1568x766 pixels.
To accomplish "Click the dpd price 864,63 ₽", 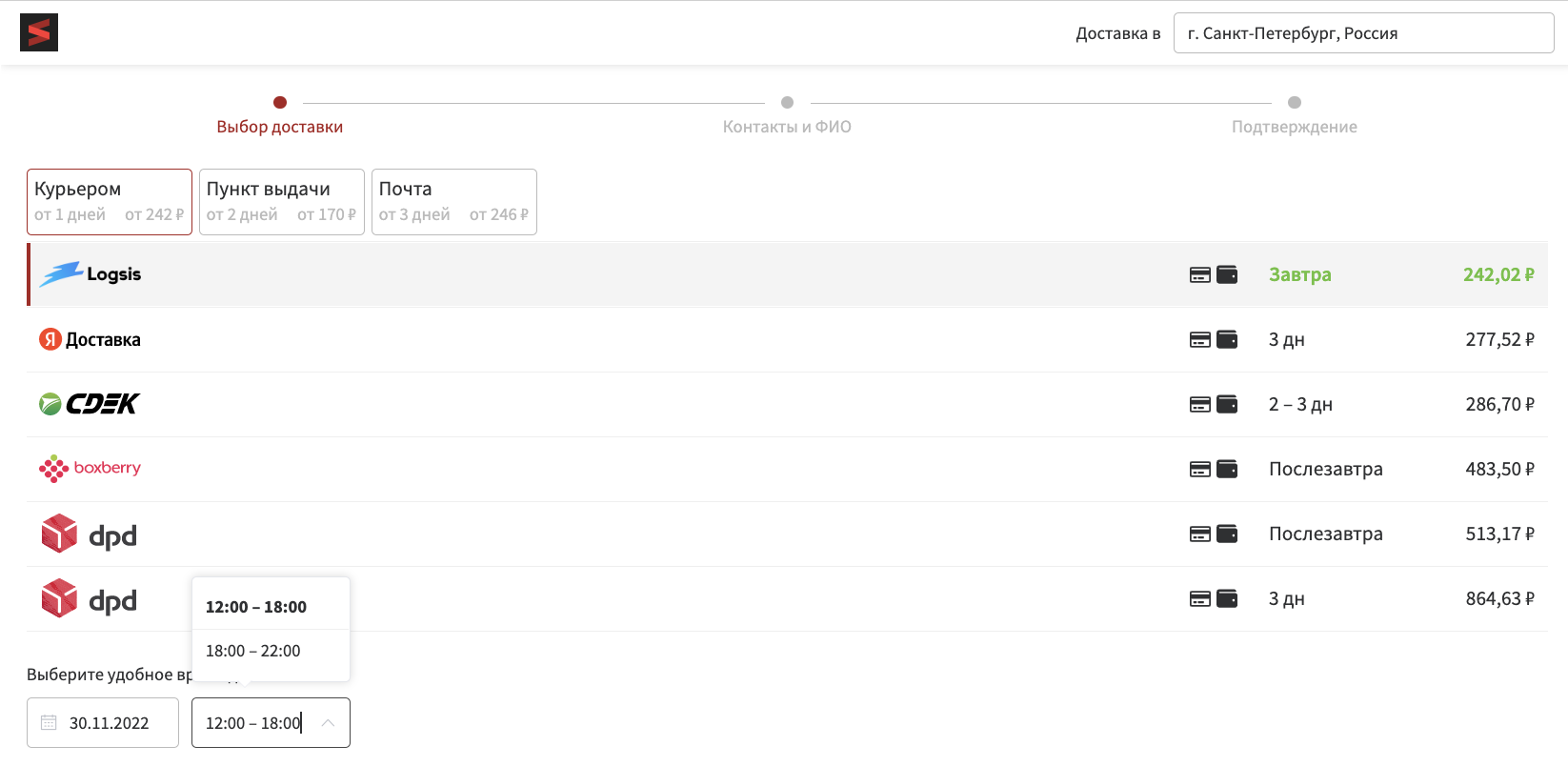I will click(x=1500, y=598).
